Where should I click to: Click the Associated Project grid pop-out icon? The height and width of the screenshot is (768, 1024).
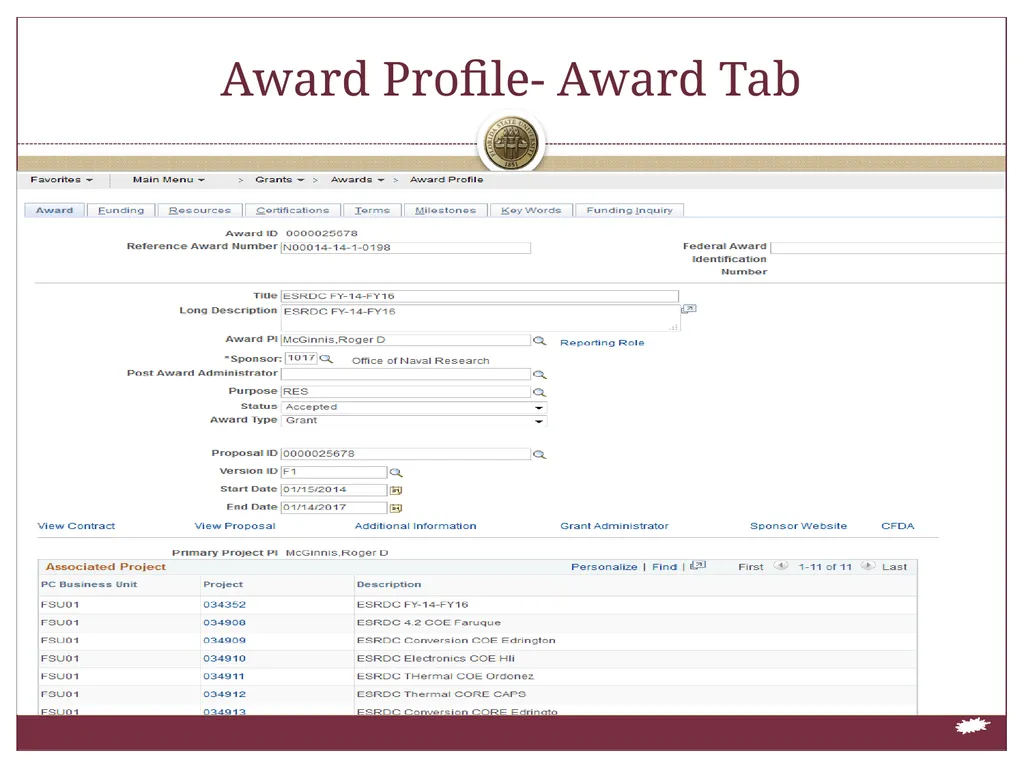click(698, 566)
